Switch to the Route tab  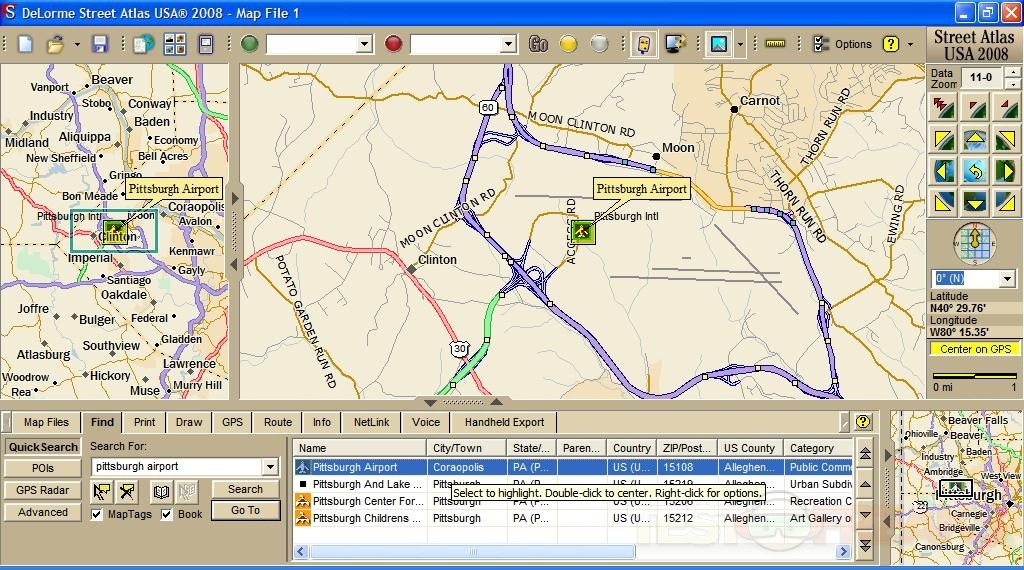[278, 422]
